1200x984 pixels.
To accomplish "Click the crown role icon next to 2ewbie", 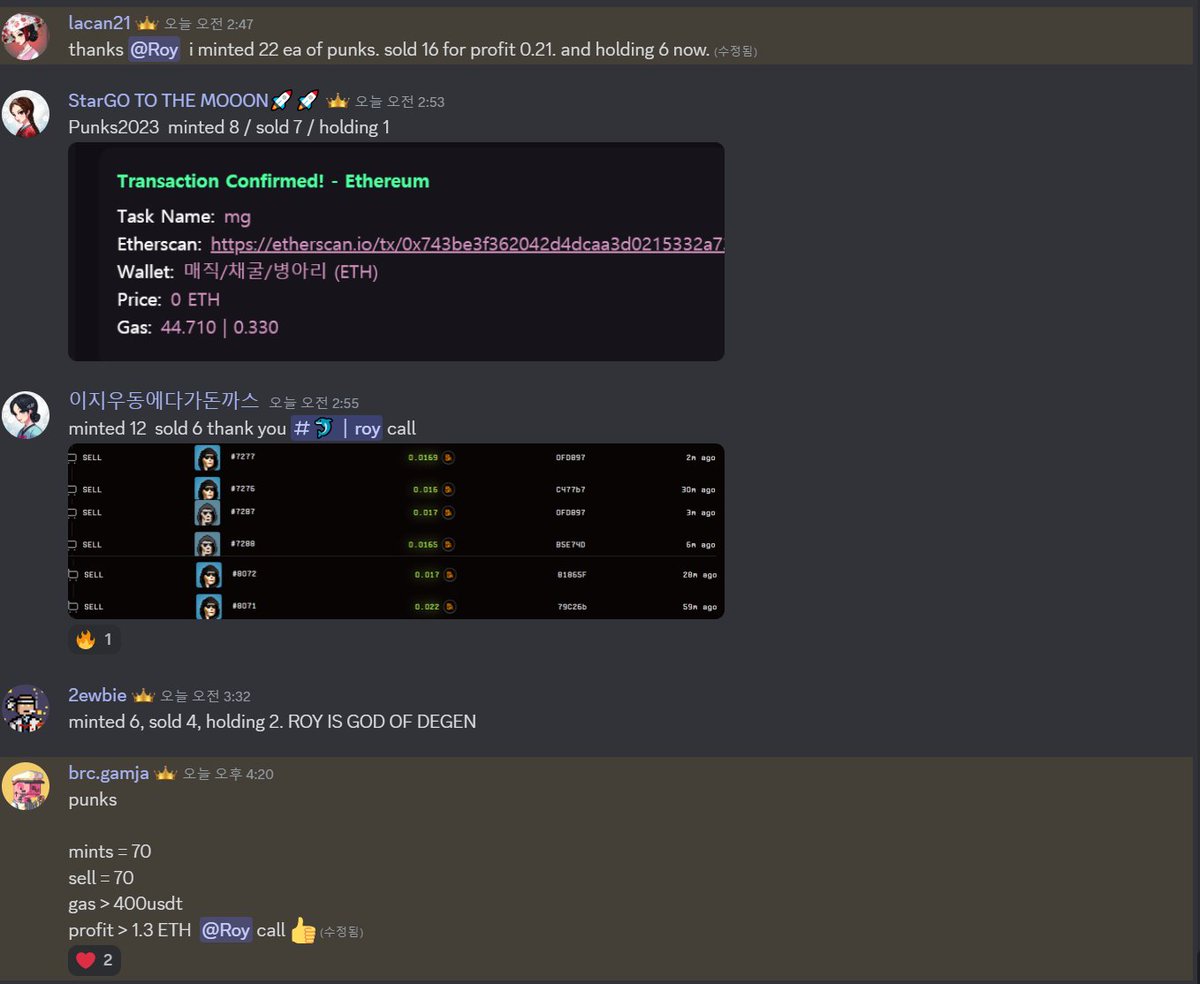I will 143,695.
